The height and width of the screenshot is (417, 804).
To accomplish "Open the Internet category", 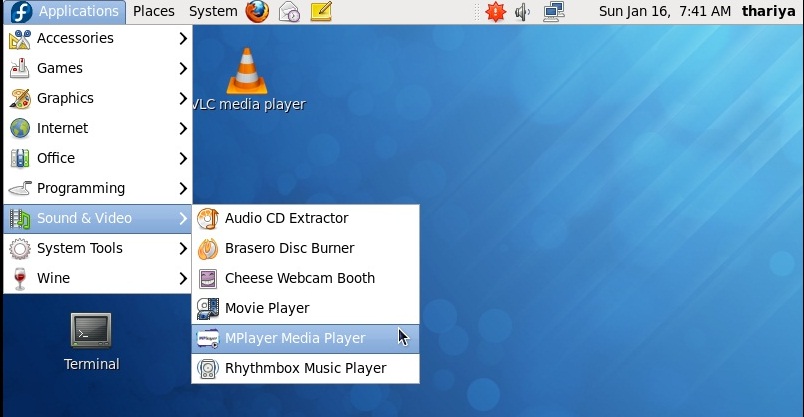I will [97, 128].
